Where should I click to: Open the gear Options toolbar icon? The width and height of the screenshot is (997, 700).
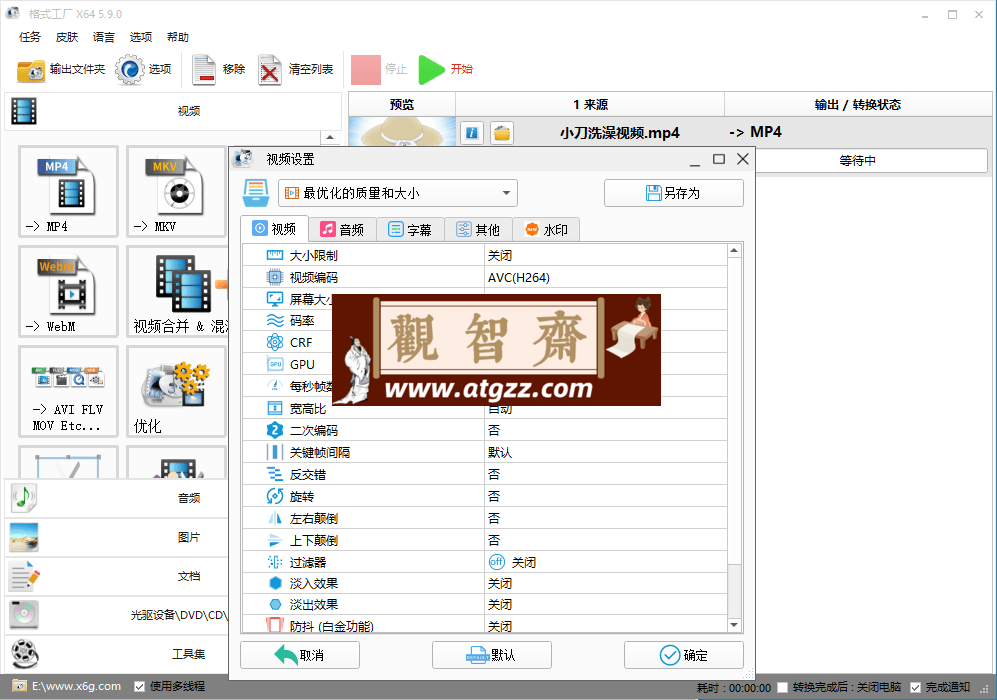130,69
